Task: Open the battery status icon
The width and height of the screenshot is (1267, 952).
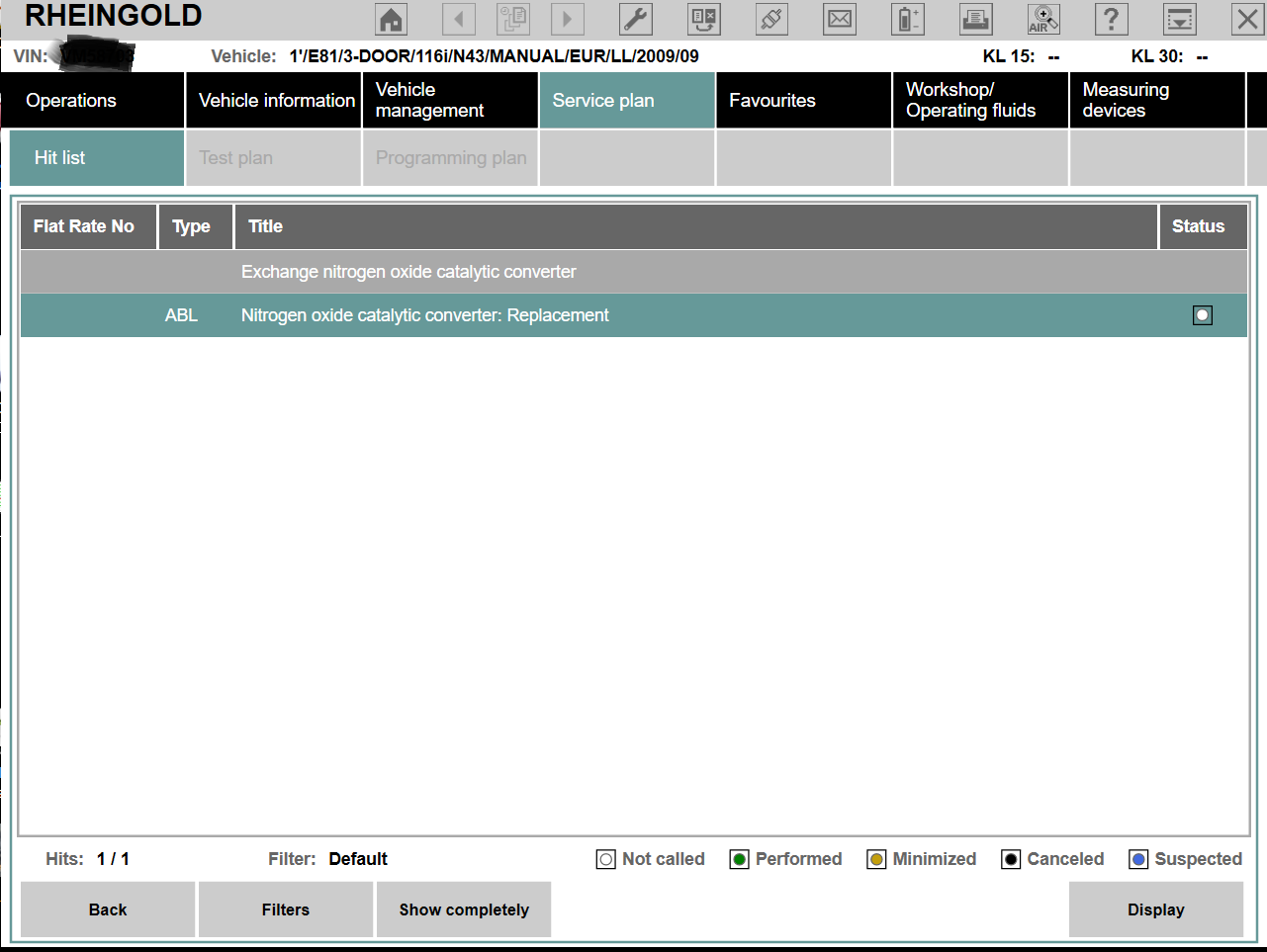Action: (907, 19)
